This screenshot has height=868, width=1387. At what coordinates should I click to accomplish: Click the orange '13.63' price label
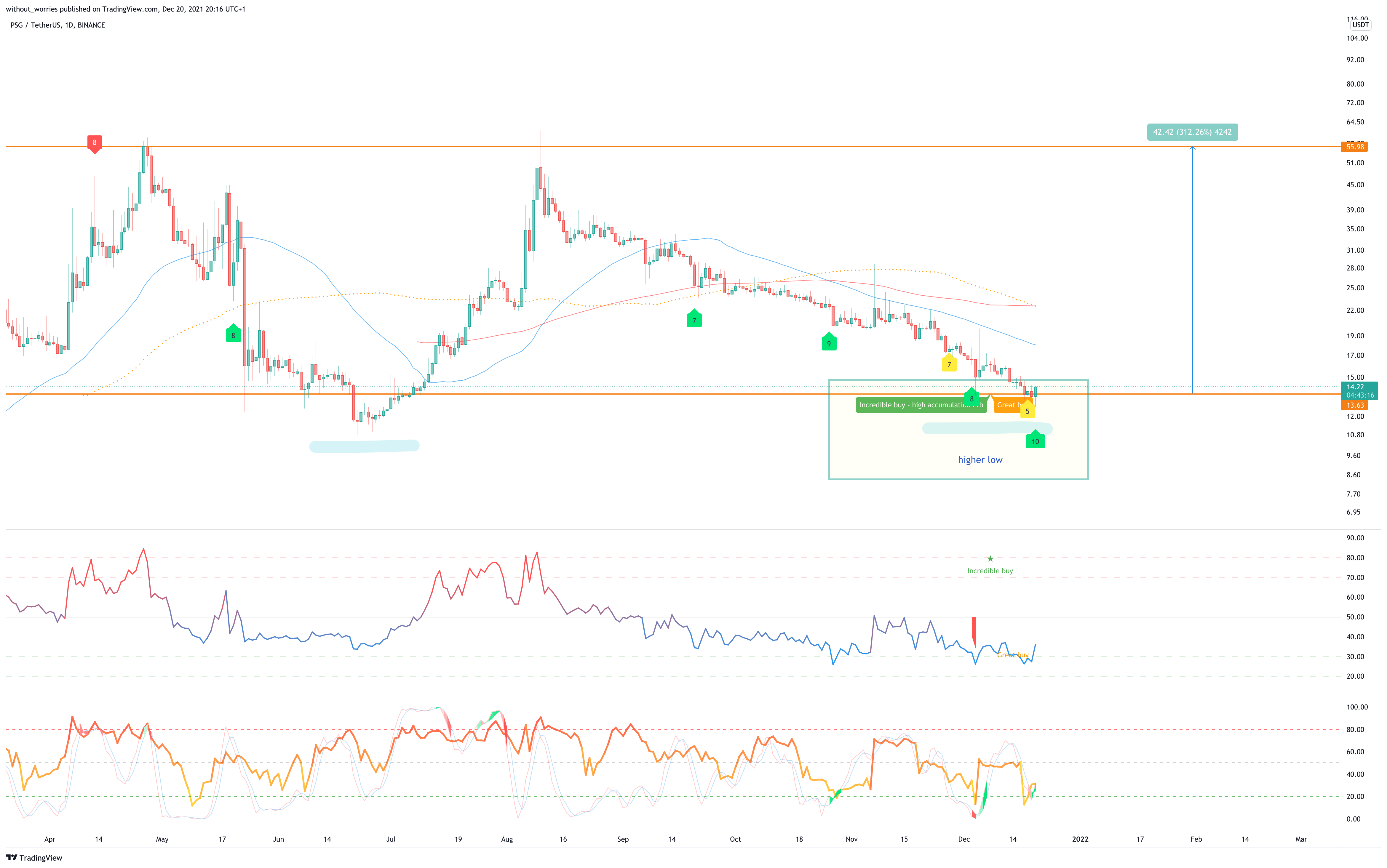(1354, 405)
